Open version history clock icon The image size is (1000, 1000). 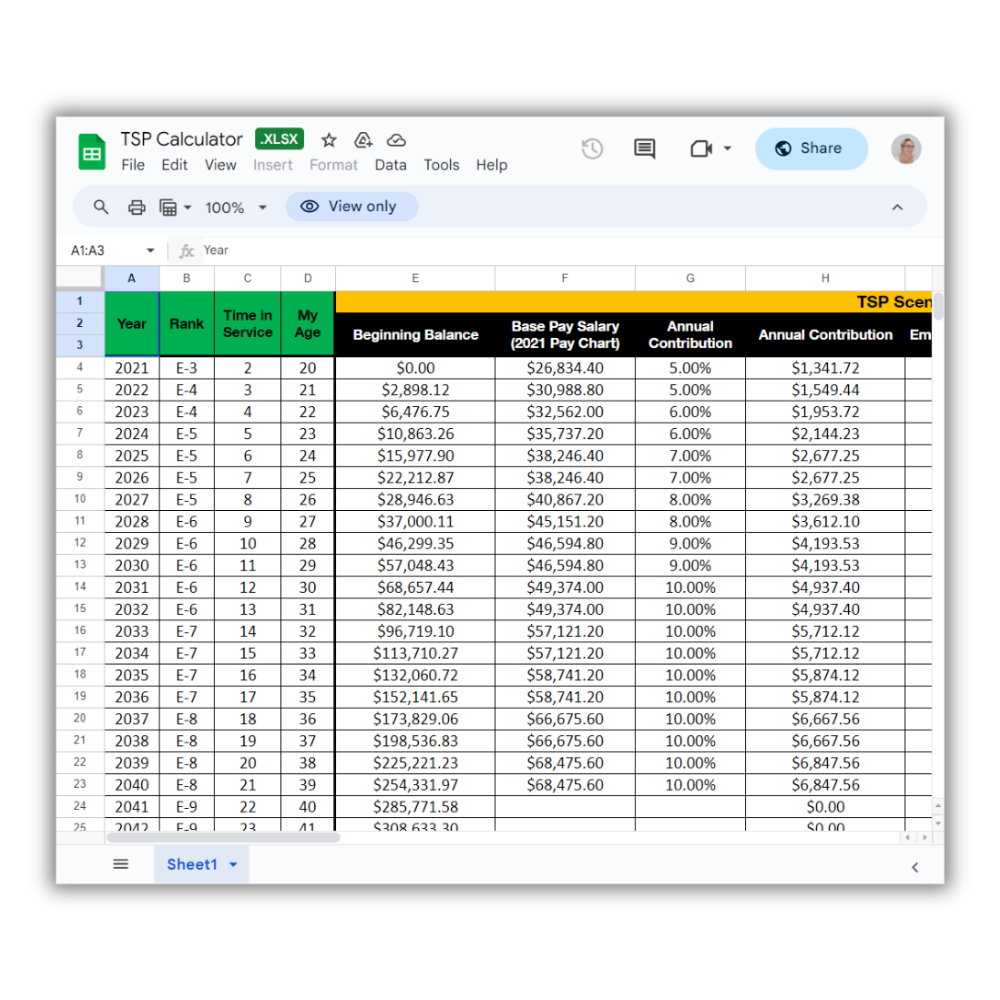pyautogui.click(x=591, y=147)
